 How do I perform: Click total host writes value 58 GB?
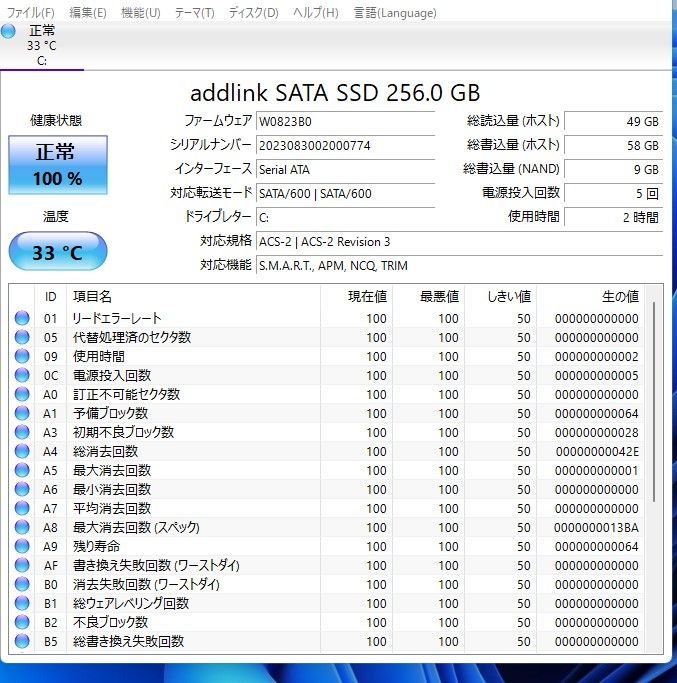pyautogui.click(x=613, y=145)
